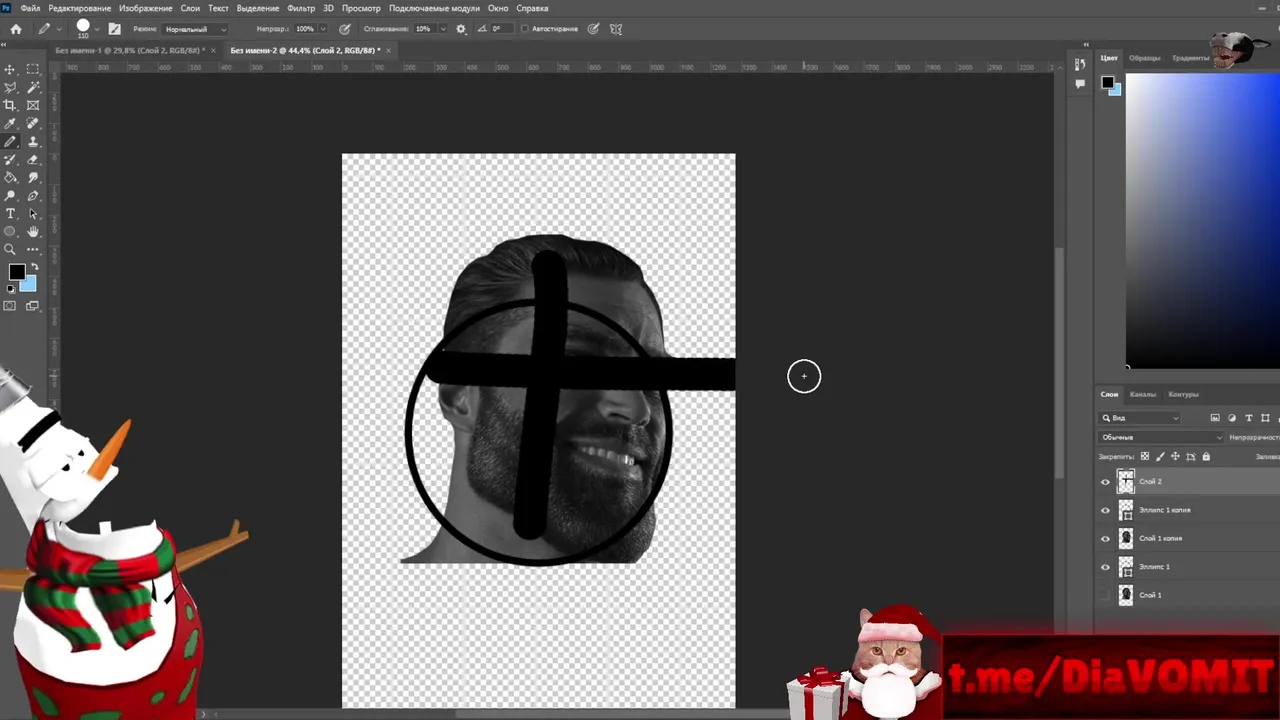Toggle pressure for size icon
Screen dimensions: 1280x720
[x=593, y=29]
